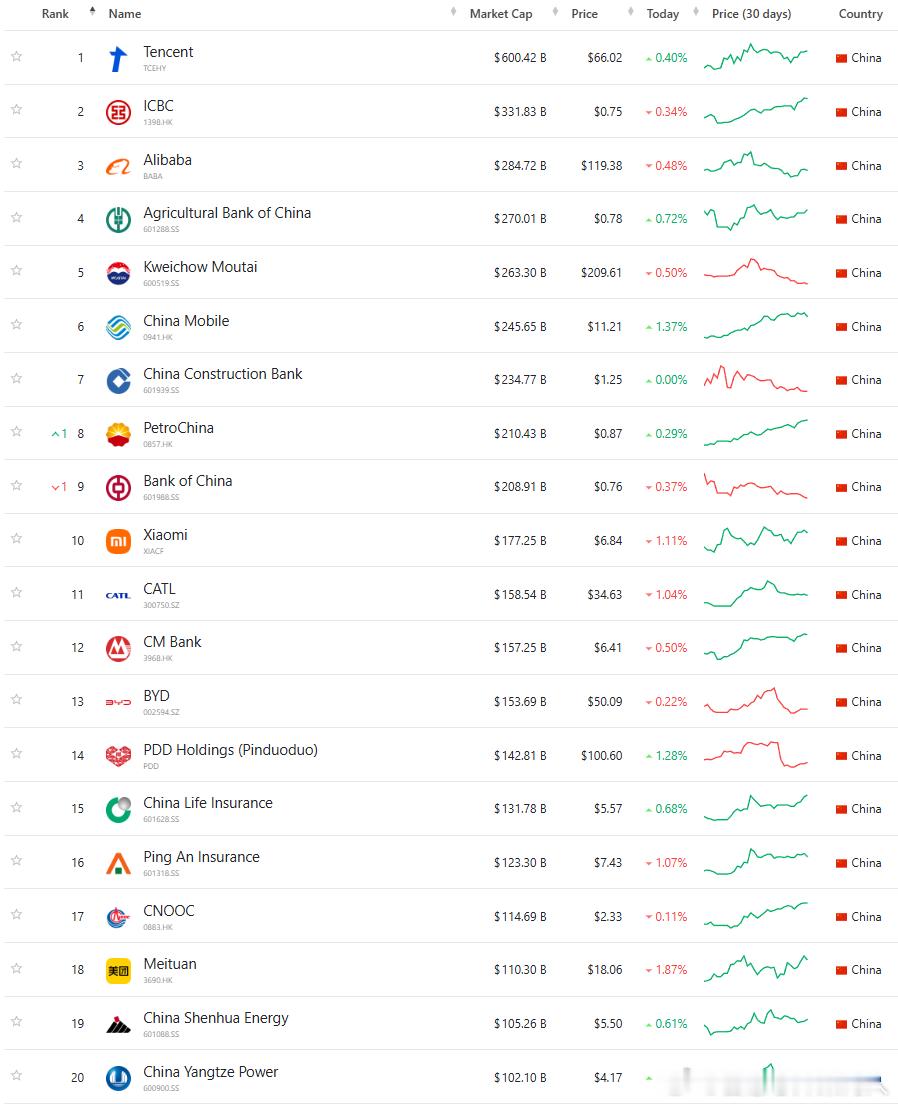
Task: Click the 1.37% change for China Mobile
Action: pos(671,327)
